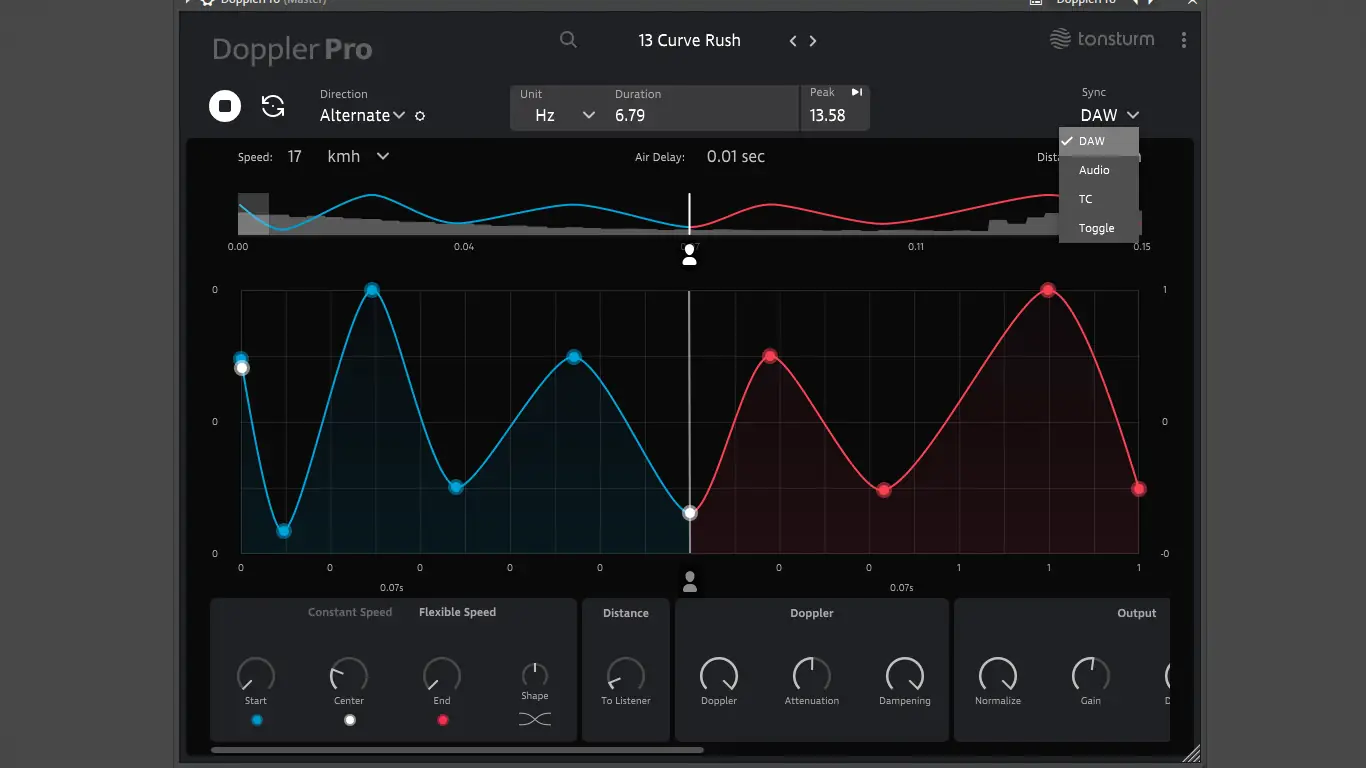Click the white dot under Center
The image size is (1366, 768).
349,720
